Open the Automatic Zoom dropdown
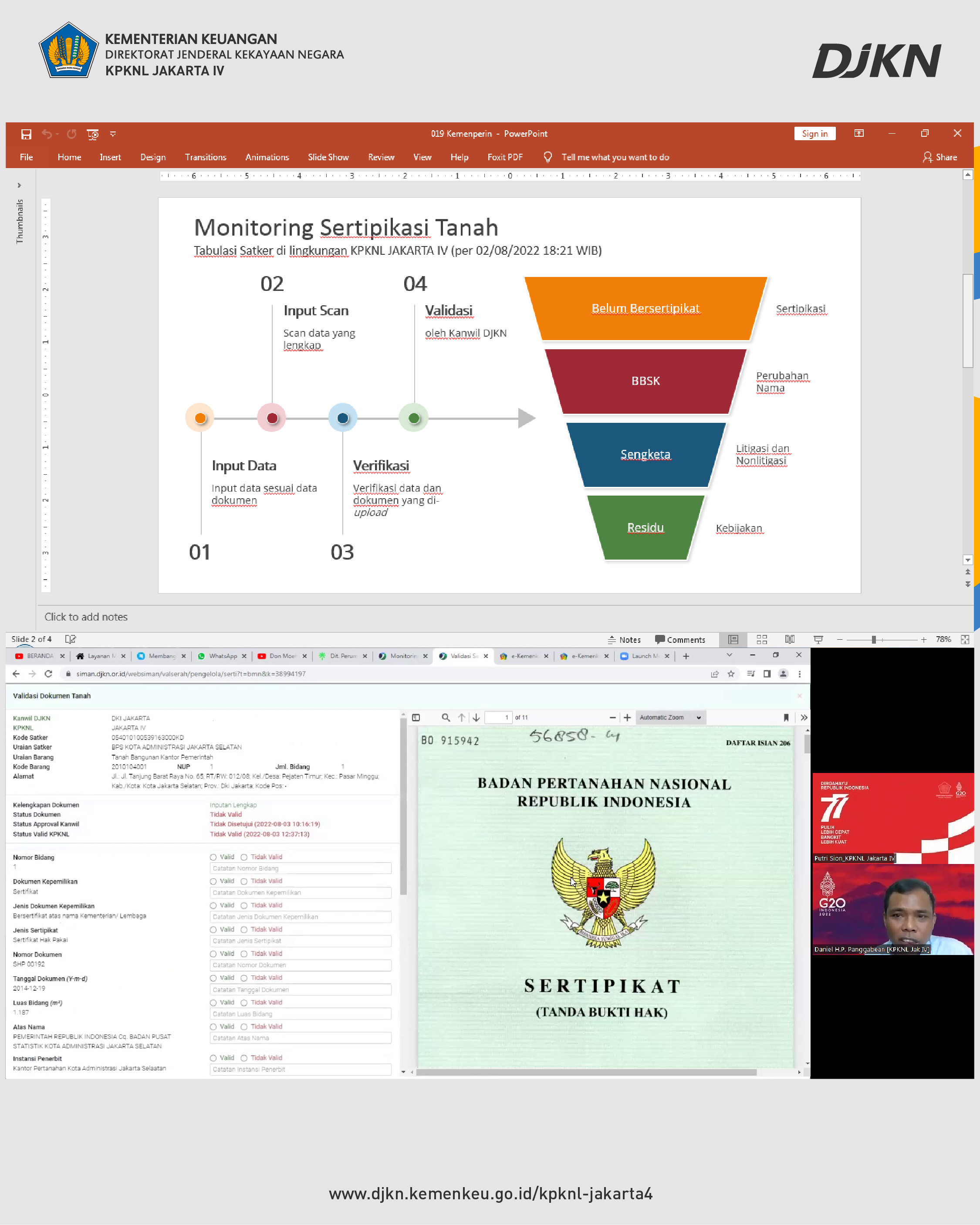Image resolution: width=980 pixels, height=1225 pixels. [670, 718]
